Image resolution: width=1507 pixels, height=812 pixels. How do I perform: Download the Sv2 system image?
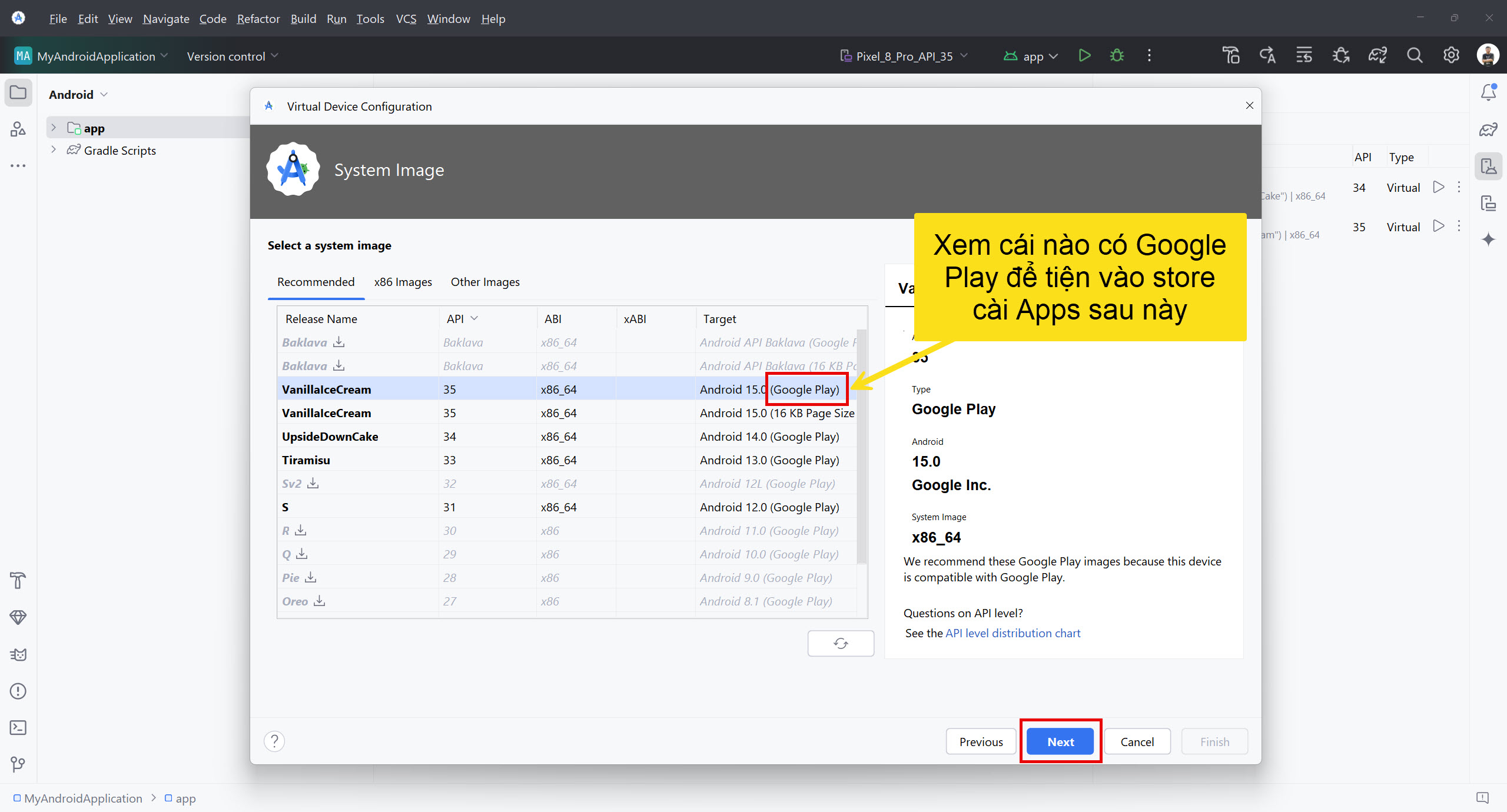click(x=313, y=483)
